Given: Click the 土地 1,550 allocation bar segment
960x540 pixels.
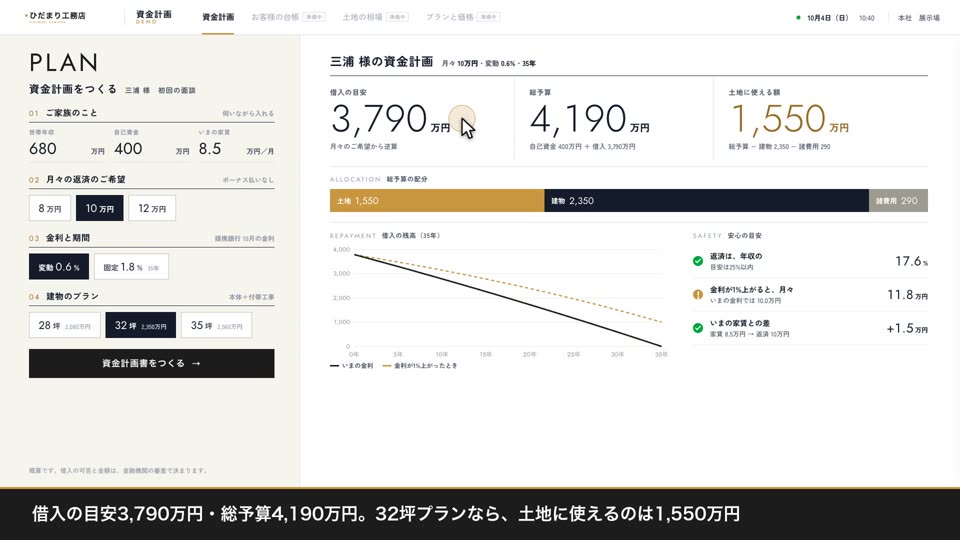Looking at the screenshot, I should click(x=437, y=201).
